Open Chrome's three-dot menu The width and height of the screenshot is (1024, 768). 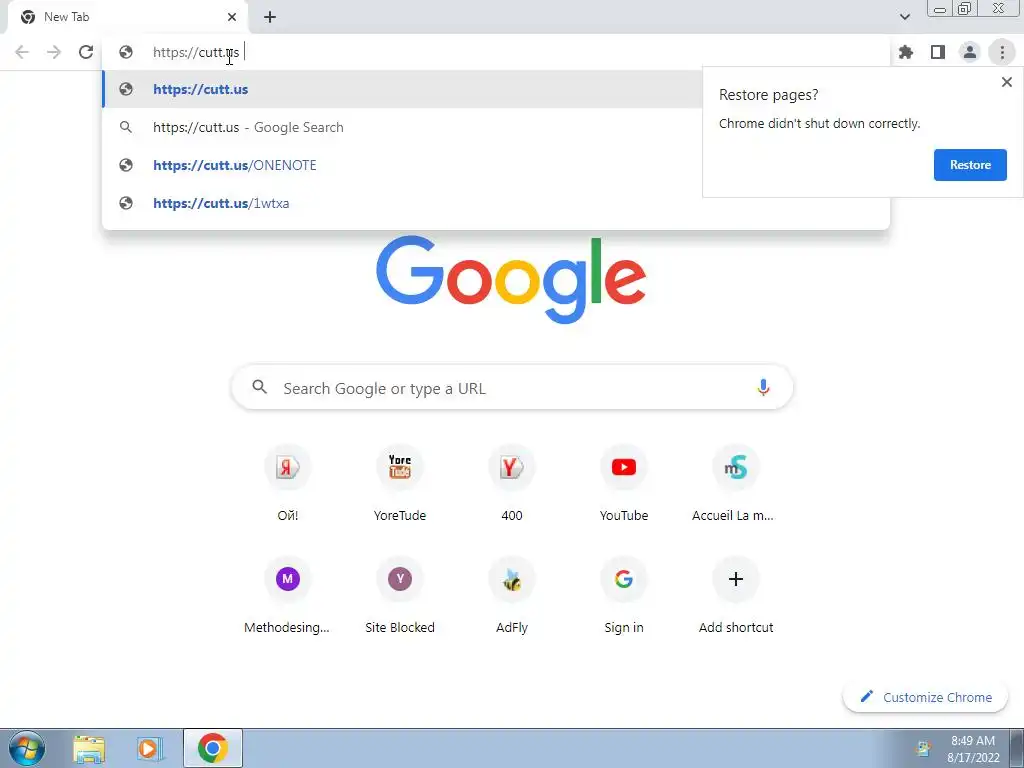[1002, 52]
